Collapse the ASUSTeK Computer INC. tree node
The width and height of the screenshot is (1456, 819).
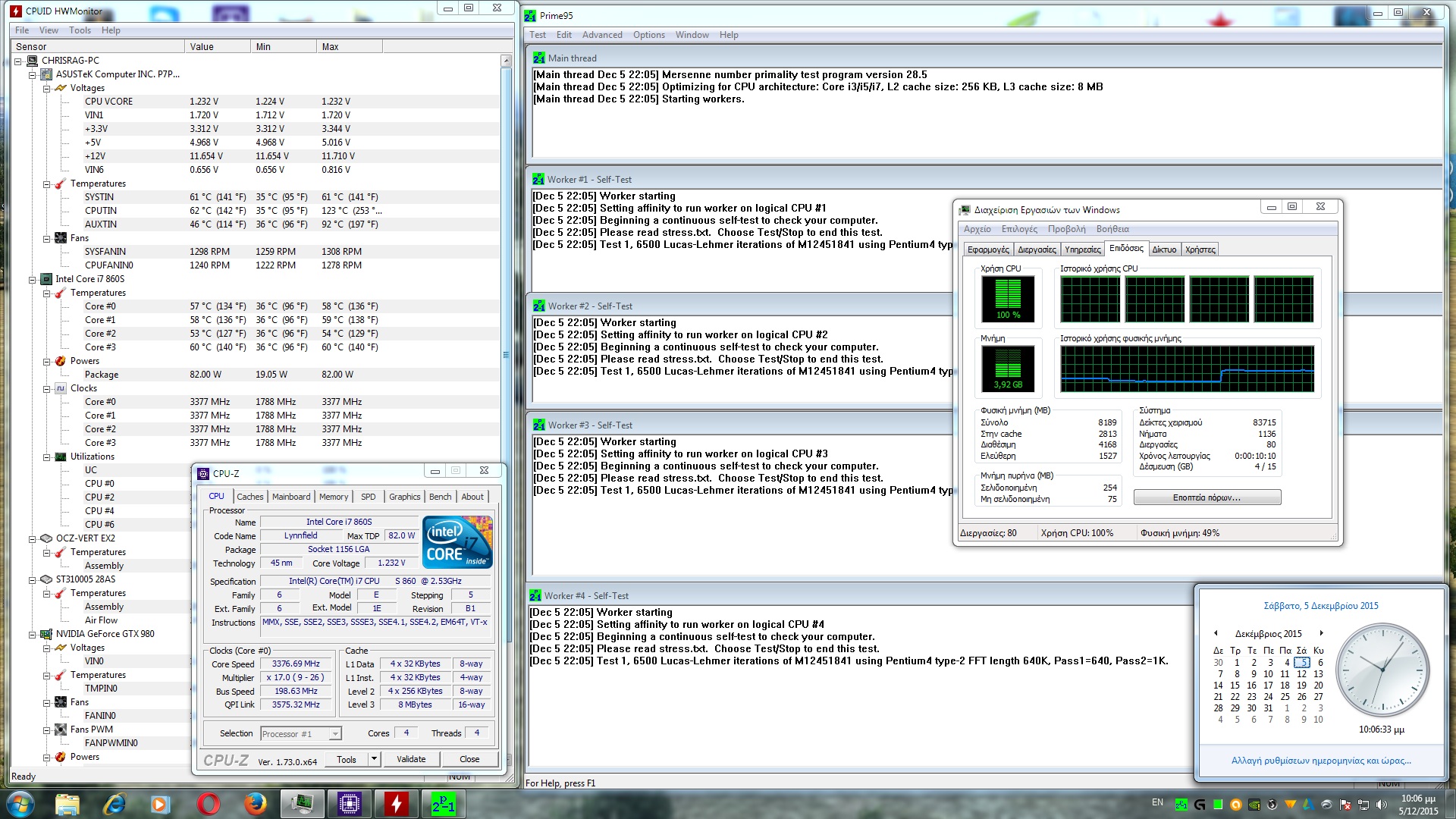tap(32, 74)
